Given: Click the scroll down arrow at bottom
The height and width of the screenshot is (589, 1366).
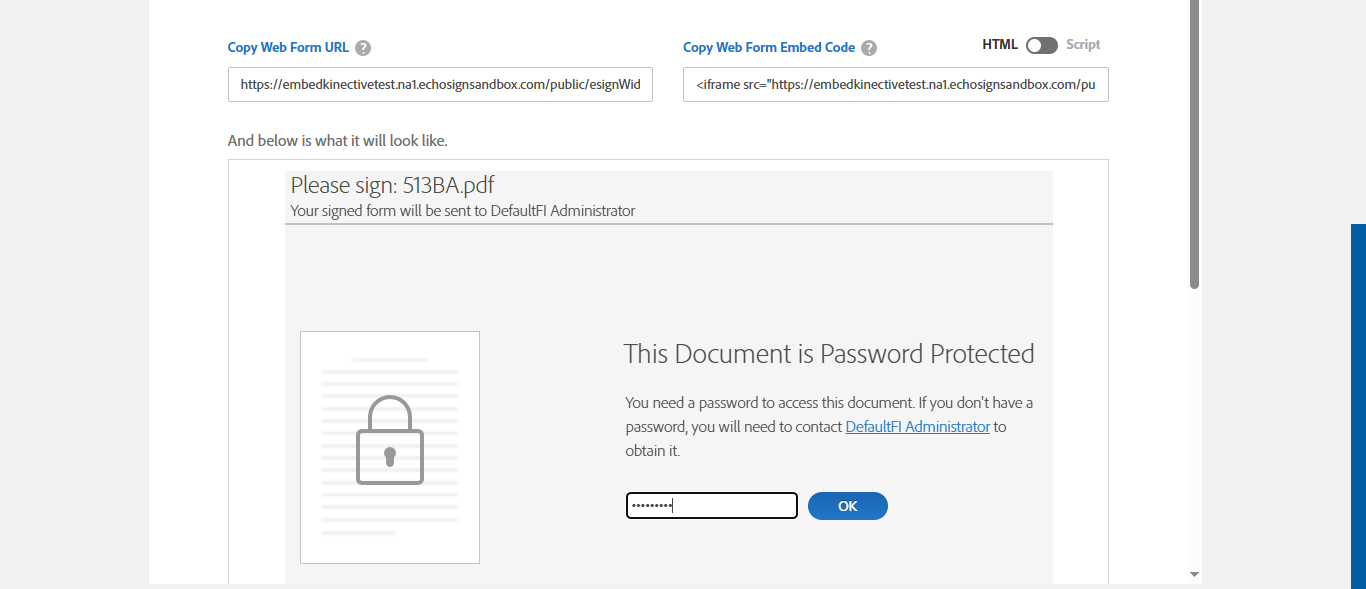Looking at the screenshot, I should pyautogui.click(x=1194, y=574).
